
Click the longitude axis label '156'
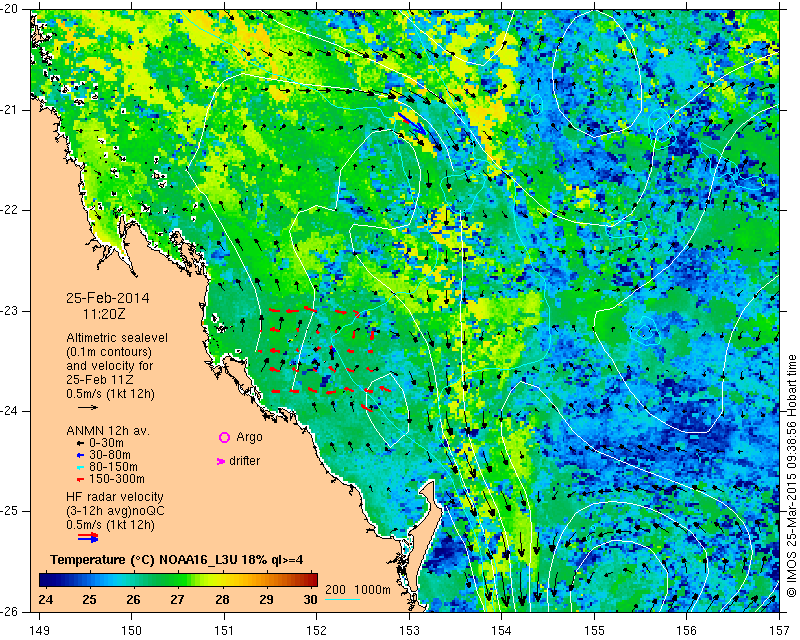pos(687,631)
